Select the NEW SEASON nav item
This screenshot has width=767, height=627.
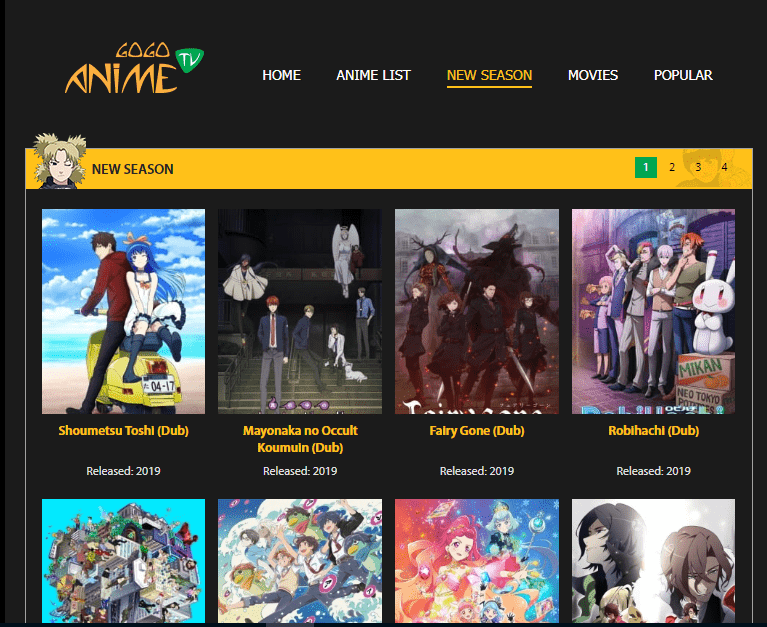[489, 75]
